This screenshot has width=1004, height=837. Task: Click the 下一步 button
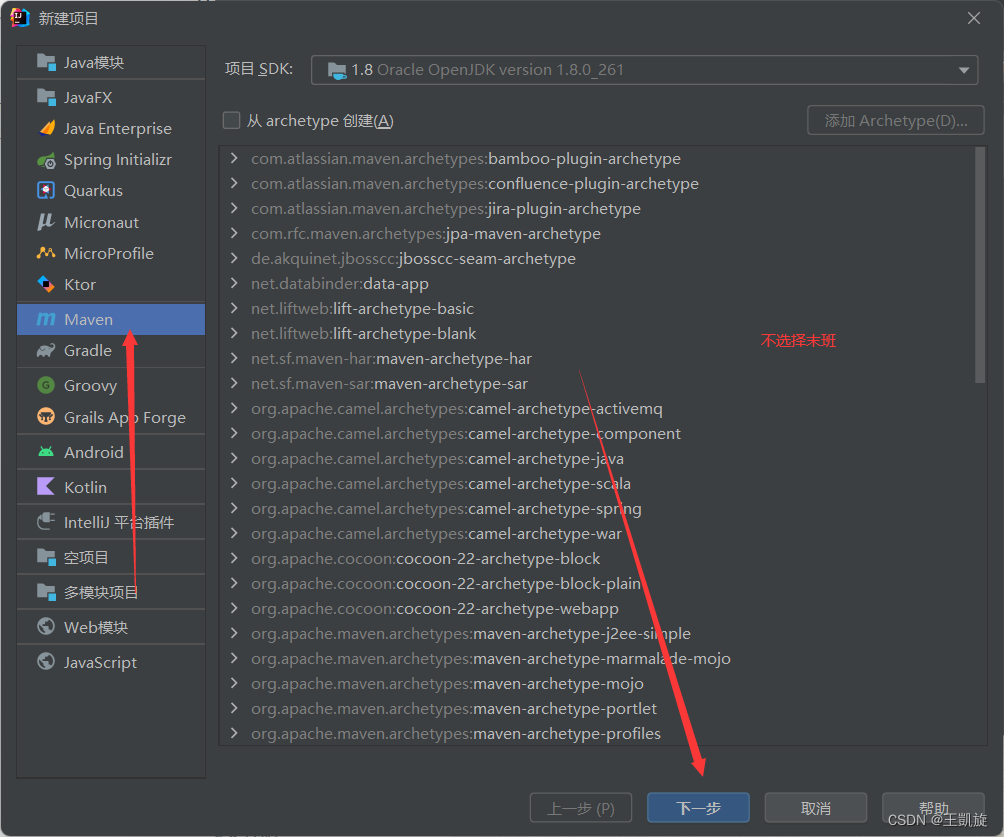[698, 808]
